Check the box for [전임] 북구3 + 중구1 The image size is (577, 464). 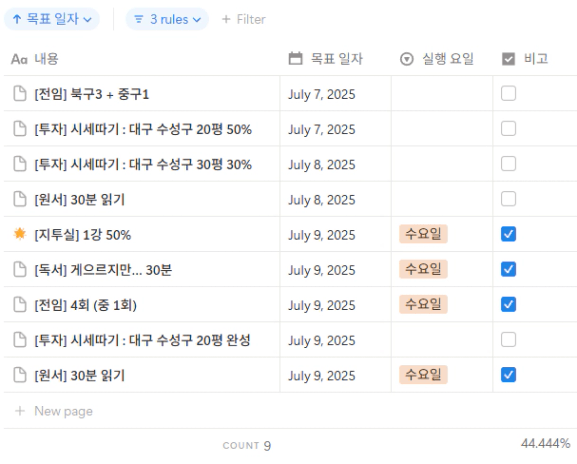(x=508, y=93)
